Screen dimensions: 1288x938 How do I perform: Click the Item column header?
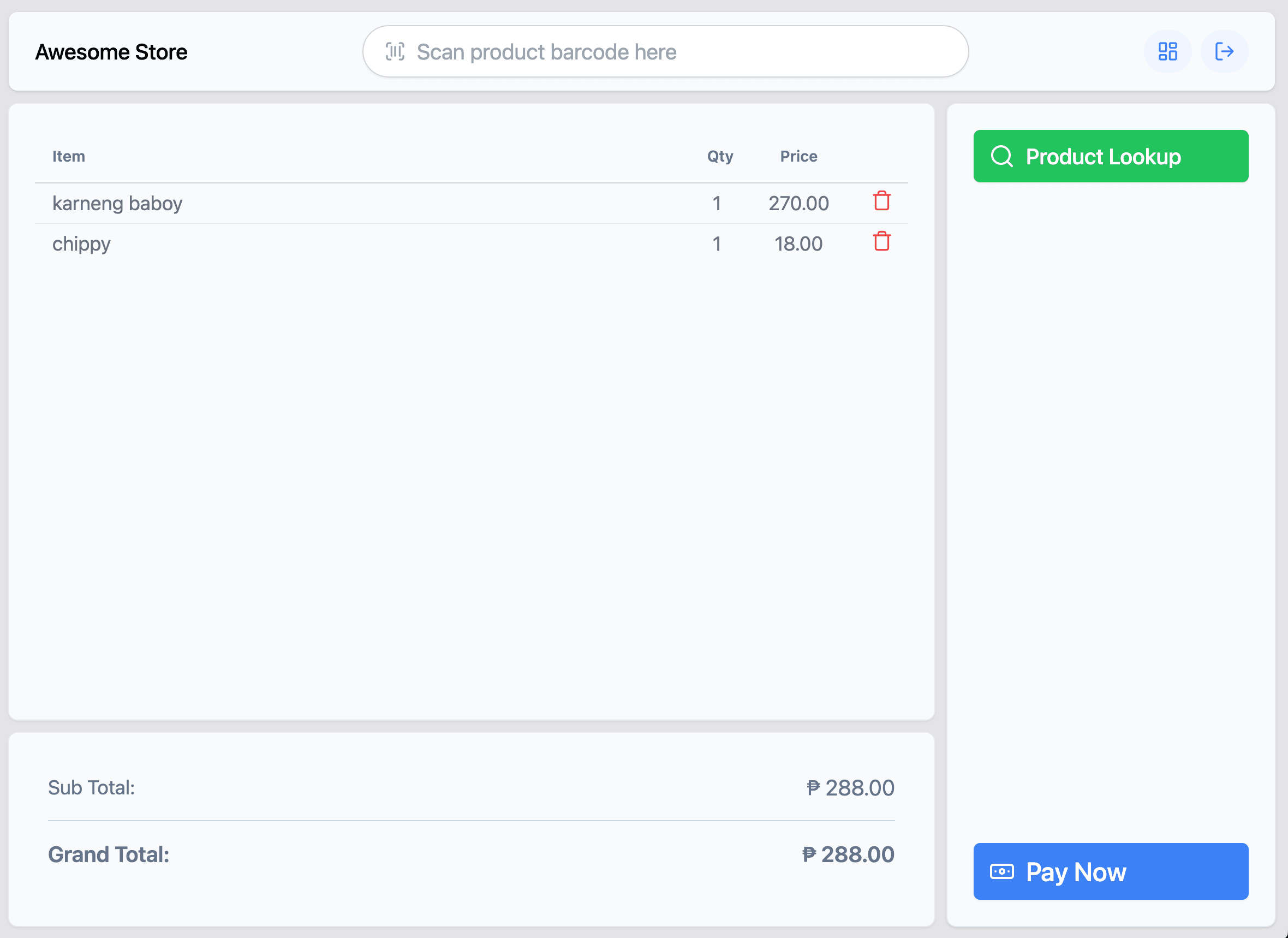click(x=69, y=156)
